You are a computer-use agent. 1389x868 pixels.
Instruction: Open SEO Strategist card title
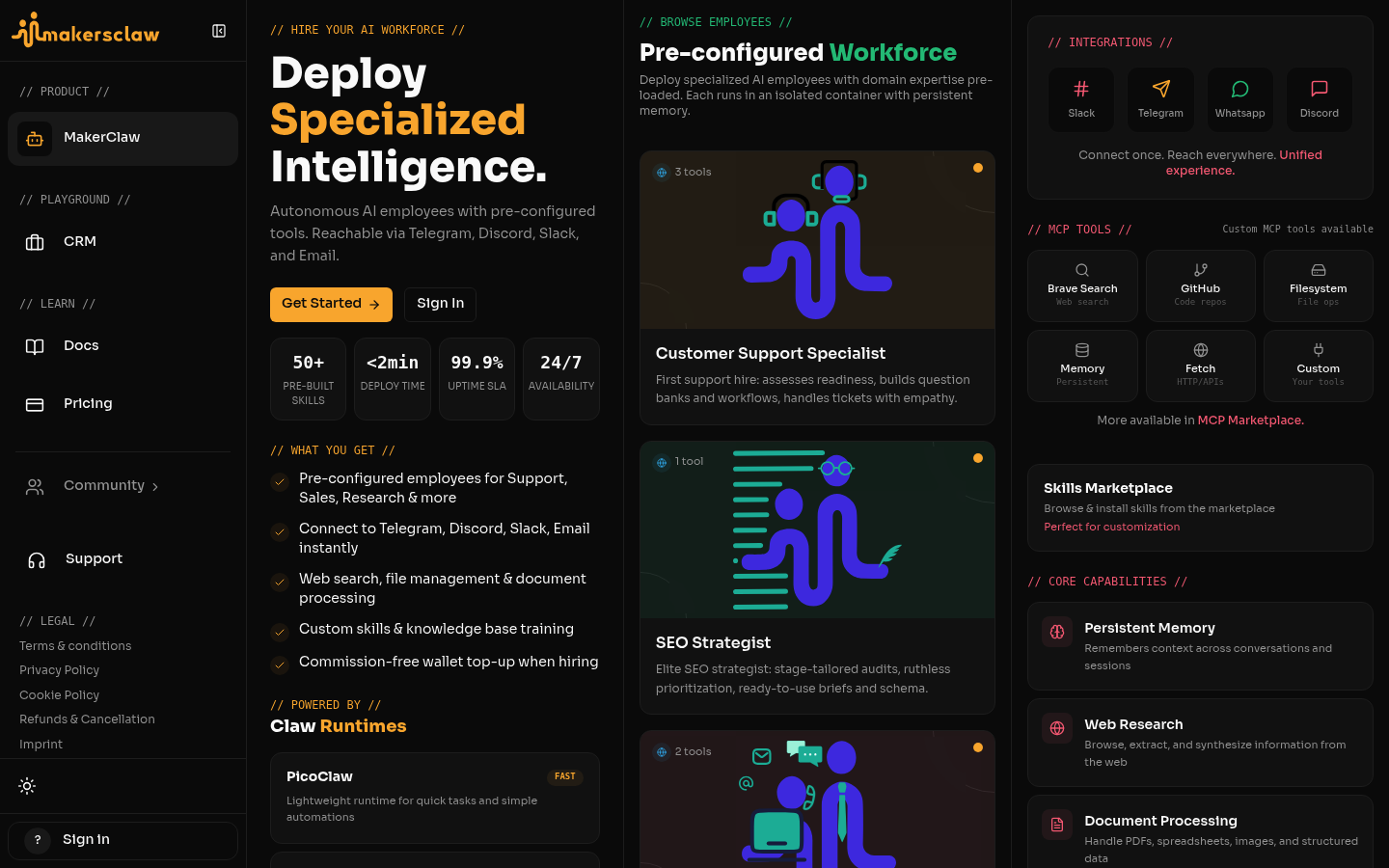(x=713, y=643)
